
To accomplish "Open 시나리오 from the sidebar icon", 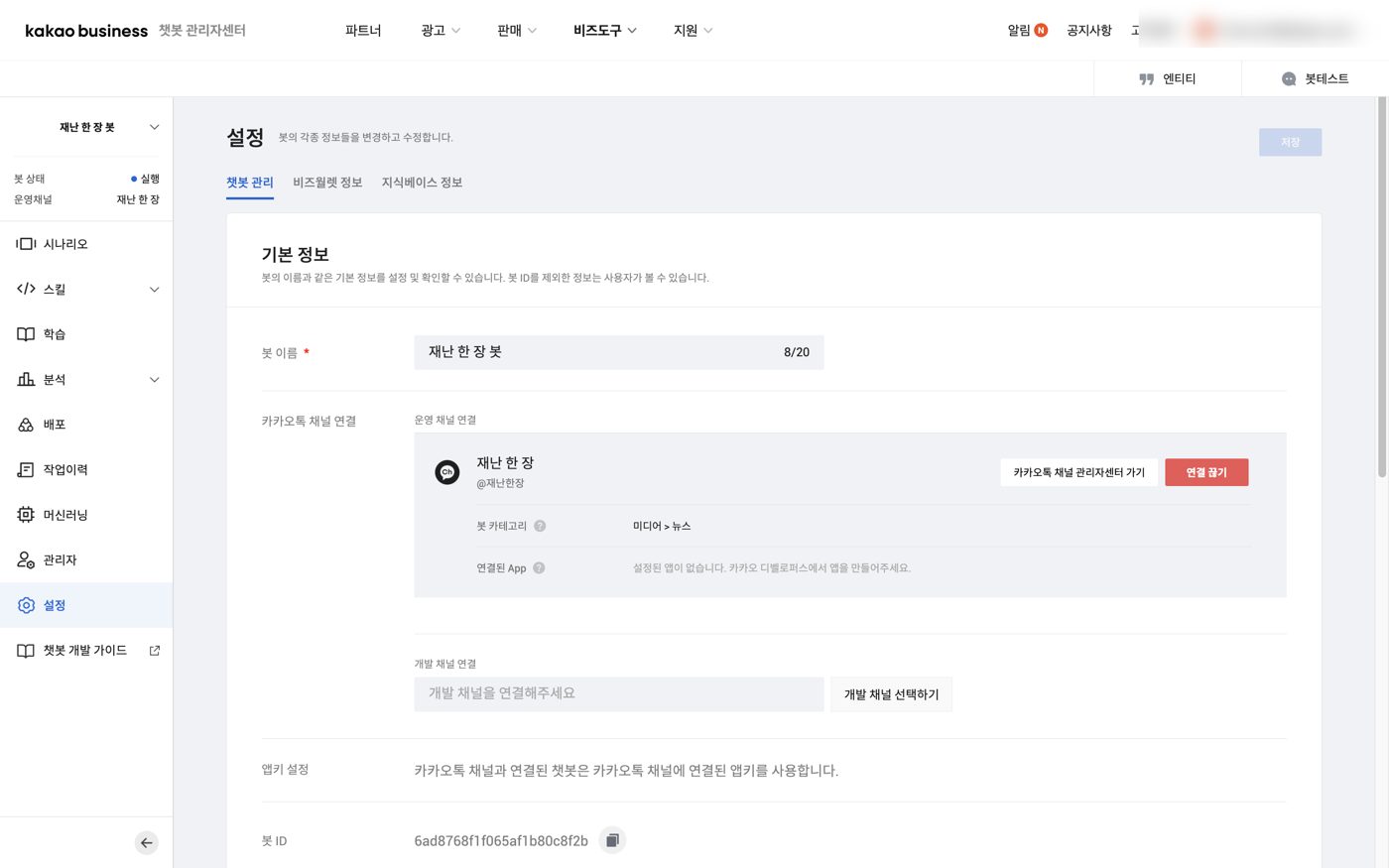I will [26, 244].
